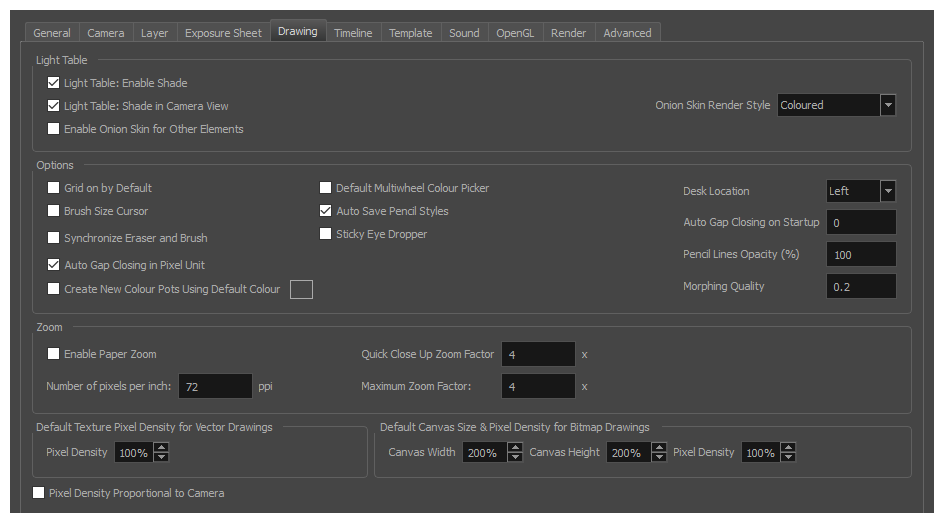Check Pixel Density Proportional to Camera

(x=39, y=493)
